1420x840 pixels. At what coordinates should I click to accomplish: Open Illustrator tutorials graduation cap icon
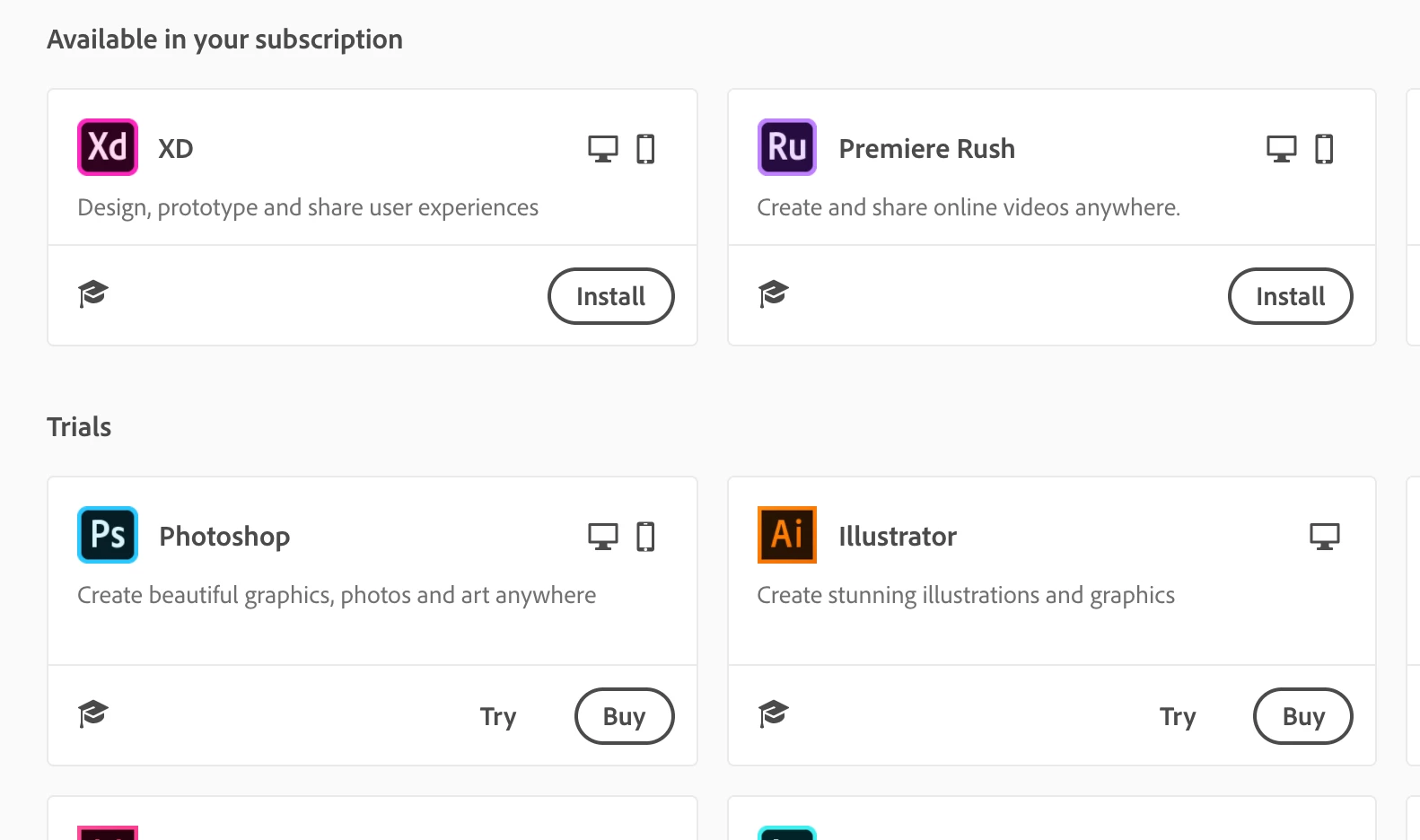[x=773, y=713]
